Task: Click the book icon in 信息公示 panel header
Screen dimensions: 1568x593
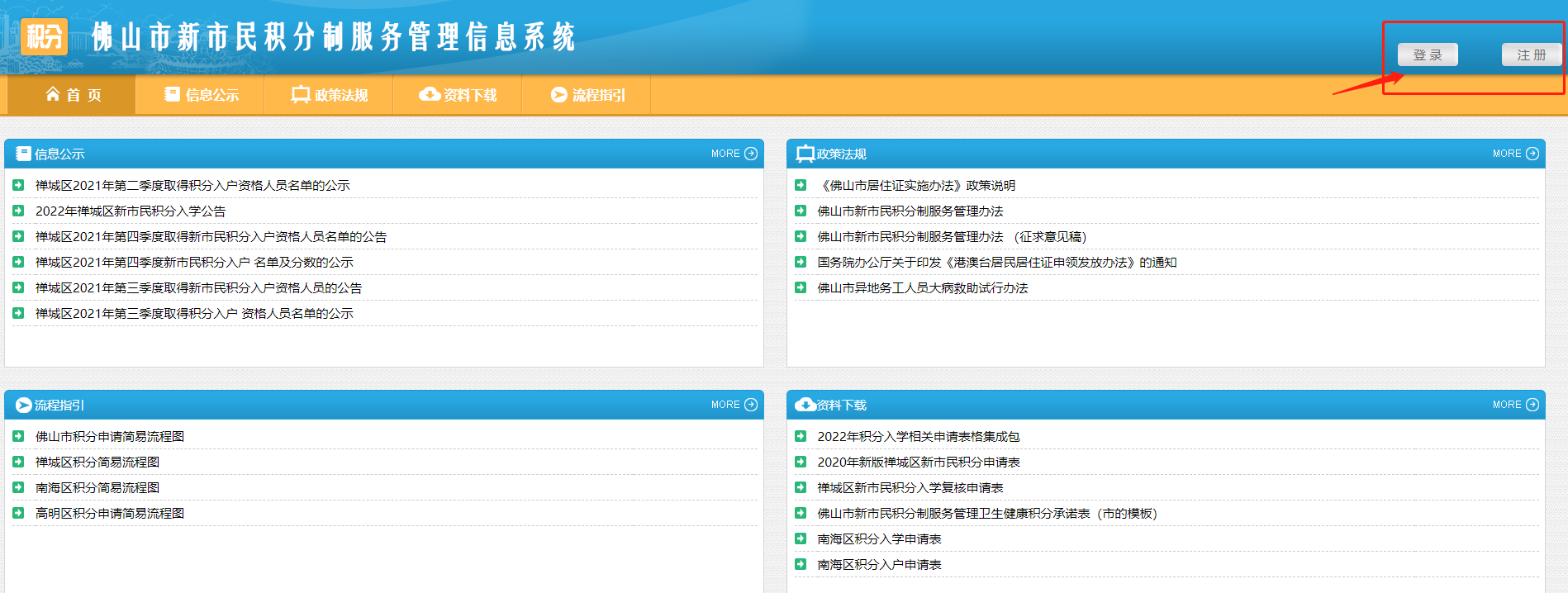Action: tap(23, 154)
